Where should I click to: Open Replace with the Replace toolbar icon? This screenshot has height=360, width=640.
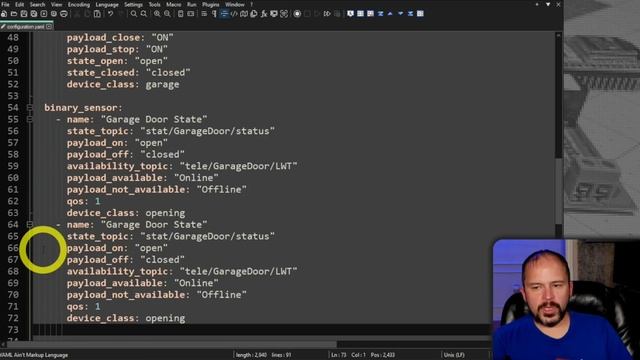click(144, 14)
